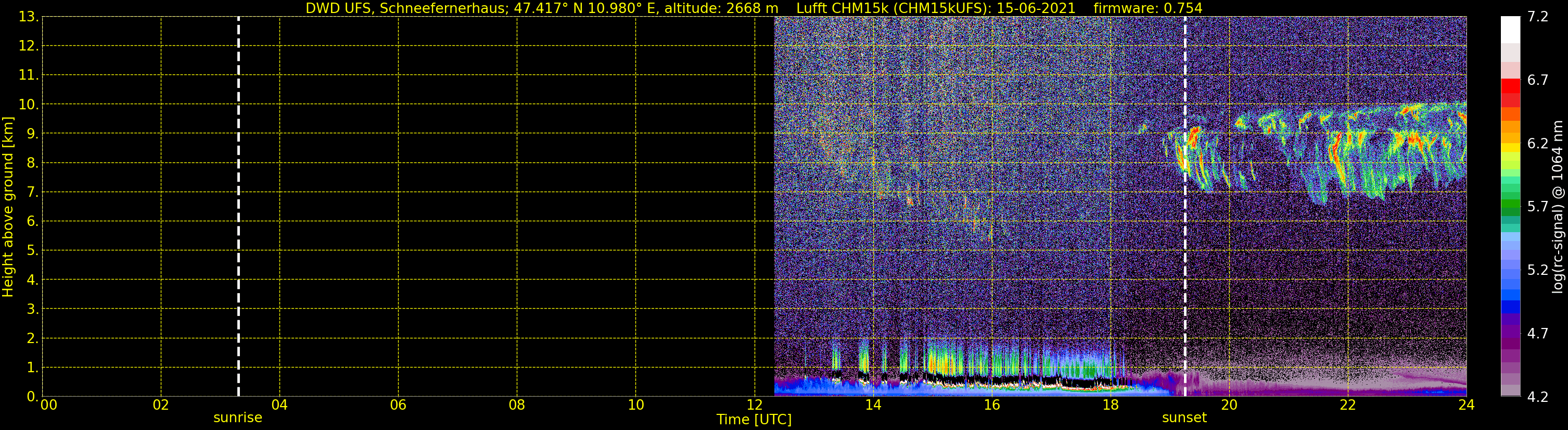Click the time axis tick label '02'

(x=161, y=405)
